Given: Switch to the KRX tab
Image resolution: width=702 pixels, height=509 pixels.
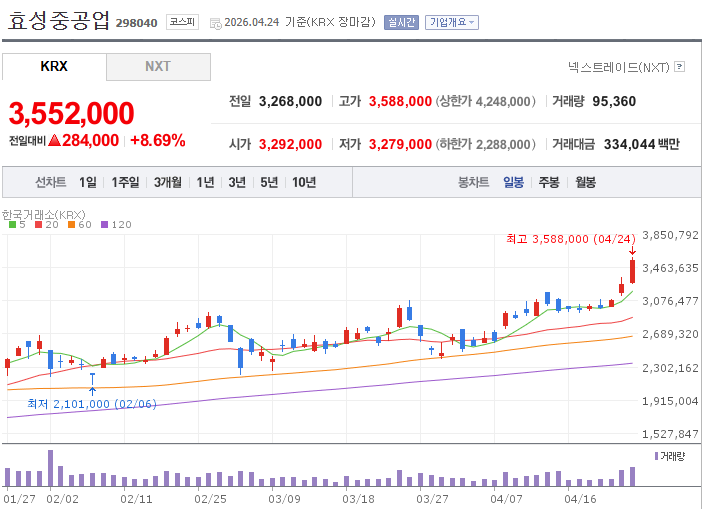Looking at the screenshot, I should 54,66.
